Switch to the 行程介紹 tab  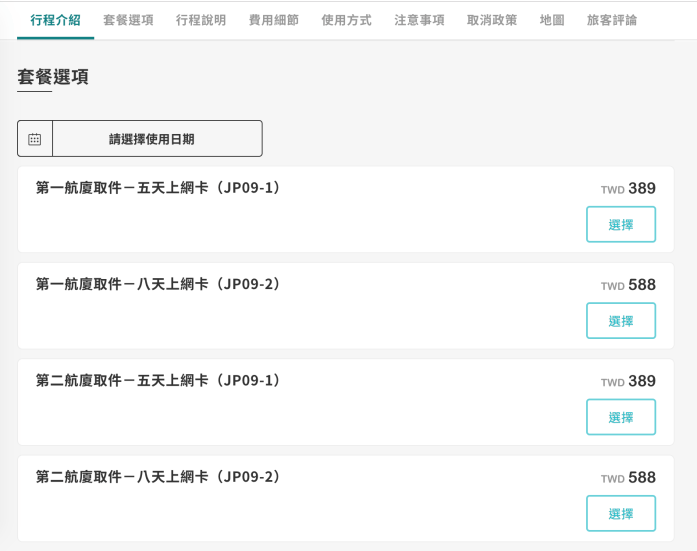click(56, 20)
